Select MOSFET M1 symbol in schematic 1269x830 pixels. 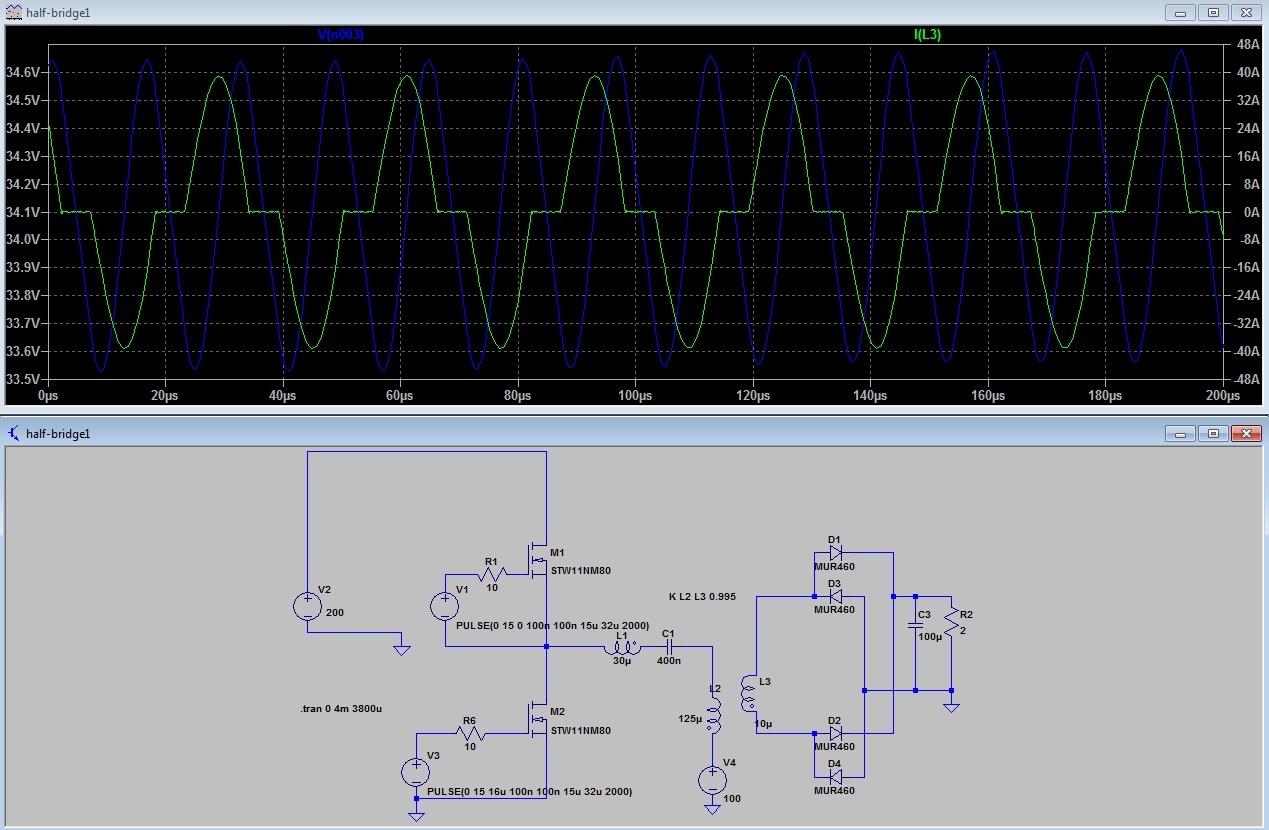point(536,559)
